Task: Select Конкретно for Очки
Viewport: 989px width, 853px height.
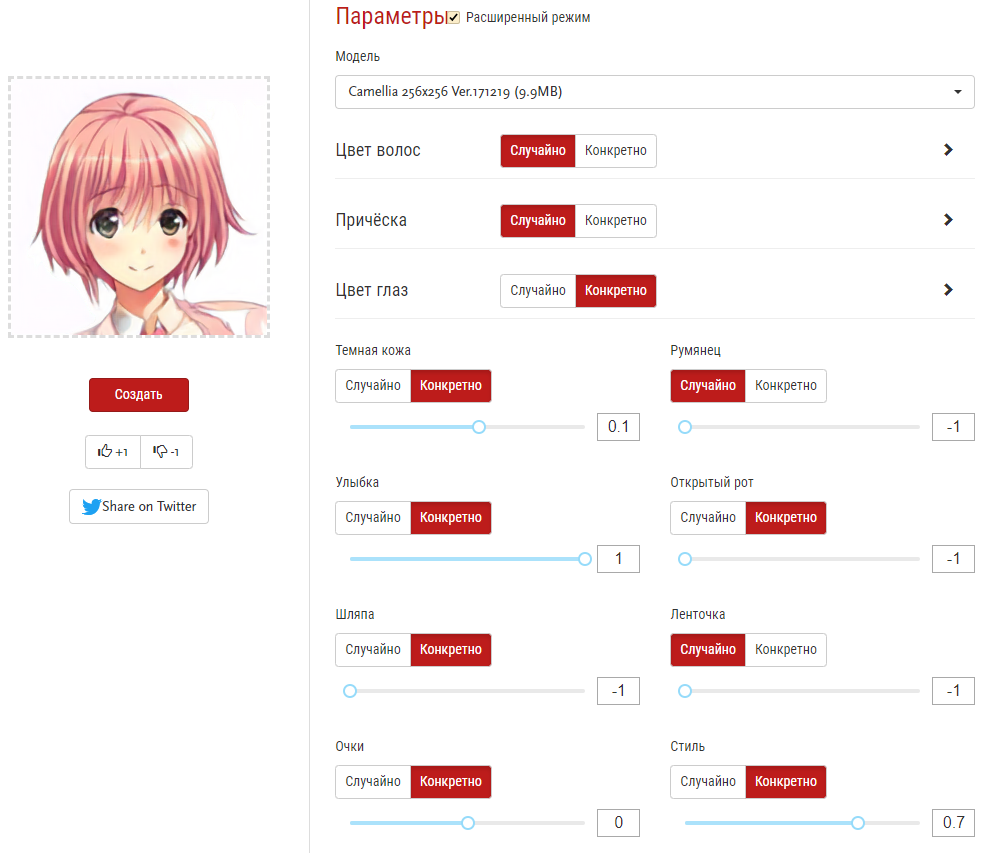Action: coord(451,782)
